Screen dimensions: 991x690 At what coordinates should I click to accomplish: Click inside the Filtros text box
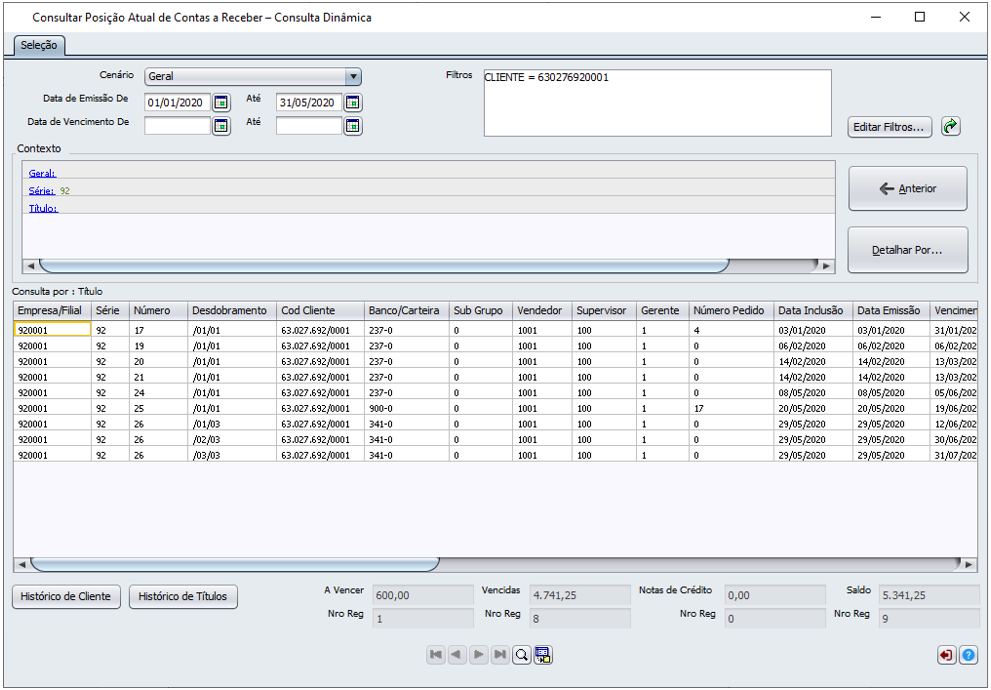657,103
